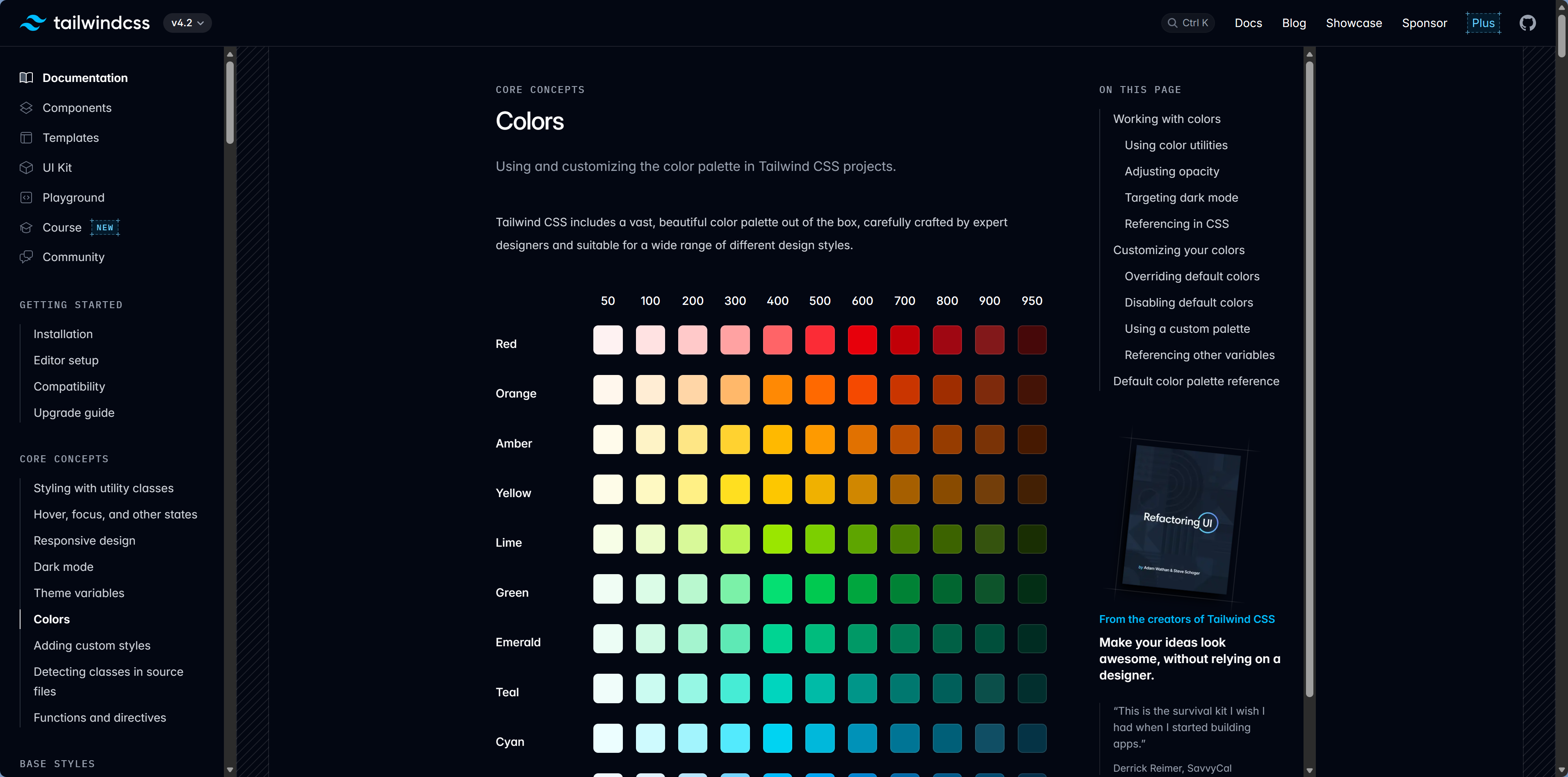The image size is (1568, 777).
Task: Open the Blog menu item
Action: click(1294, 23)
